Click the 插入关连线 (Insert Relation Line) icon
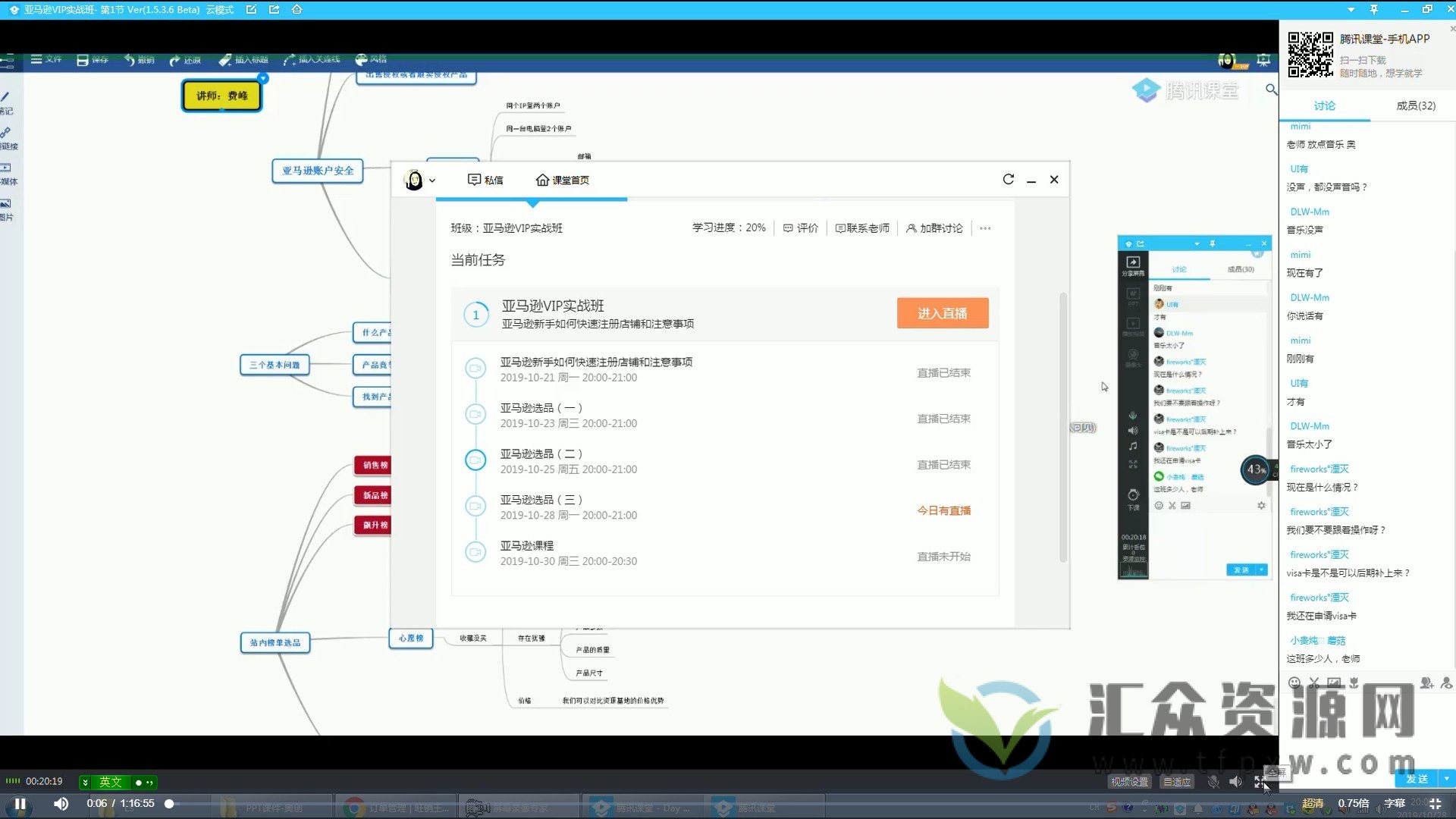This screenshot has width=1456, height=819. click(x=313, y=59)
